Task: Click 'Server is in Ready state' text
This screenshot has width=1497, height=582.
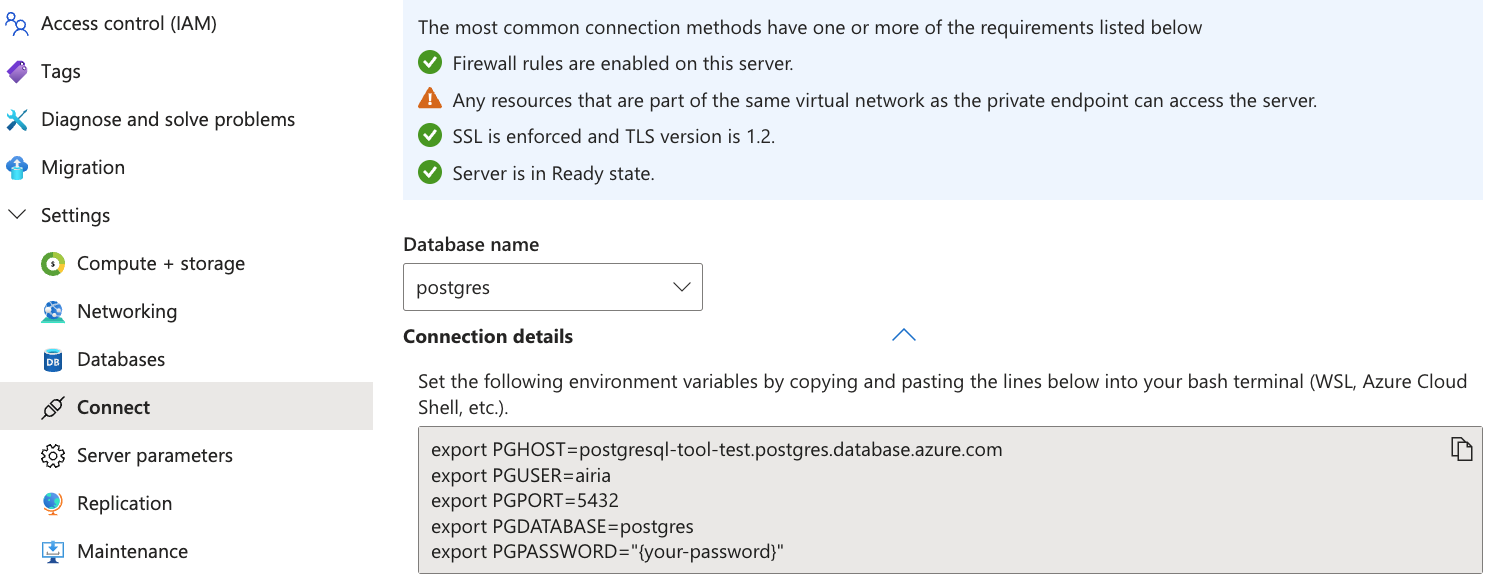Action: (553, 173)
